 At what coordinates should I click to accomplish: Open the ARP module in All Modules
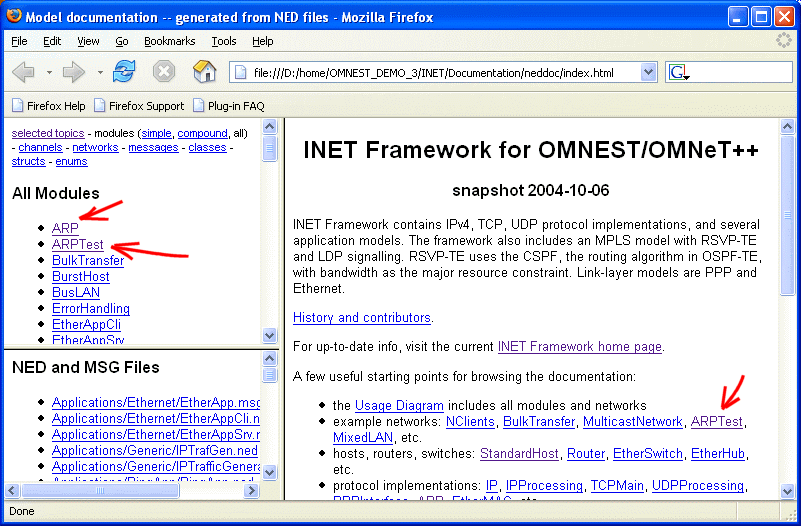pyautogui.click(x=65, y=228)
